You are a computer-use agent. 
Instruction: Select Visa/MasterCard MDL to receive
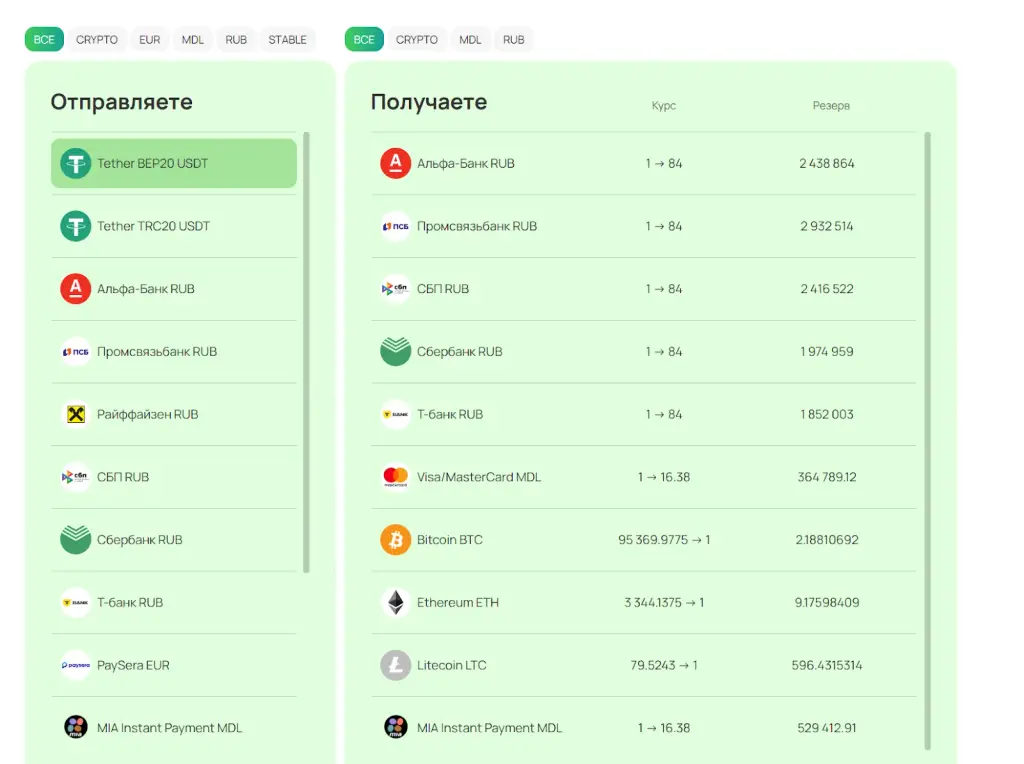pos(643,477)
